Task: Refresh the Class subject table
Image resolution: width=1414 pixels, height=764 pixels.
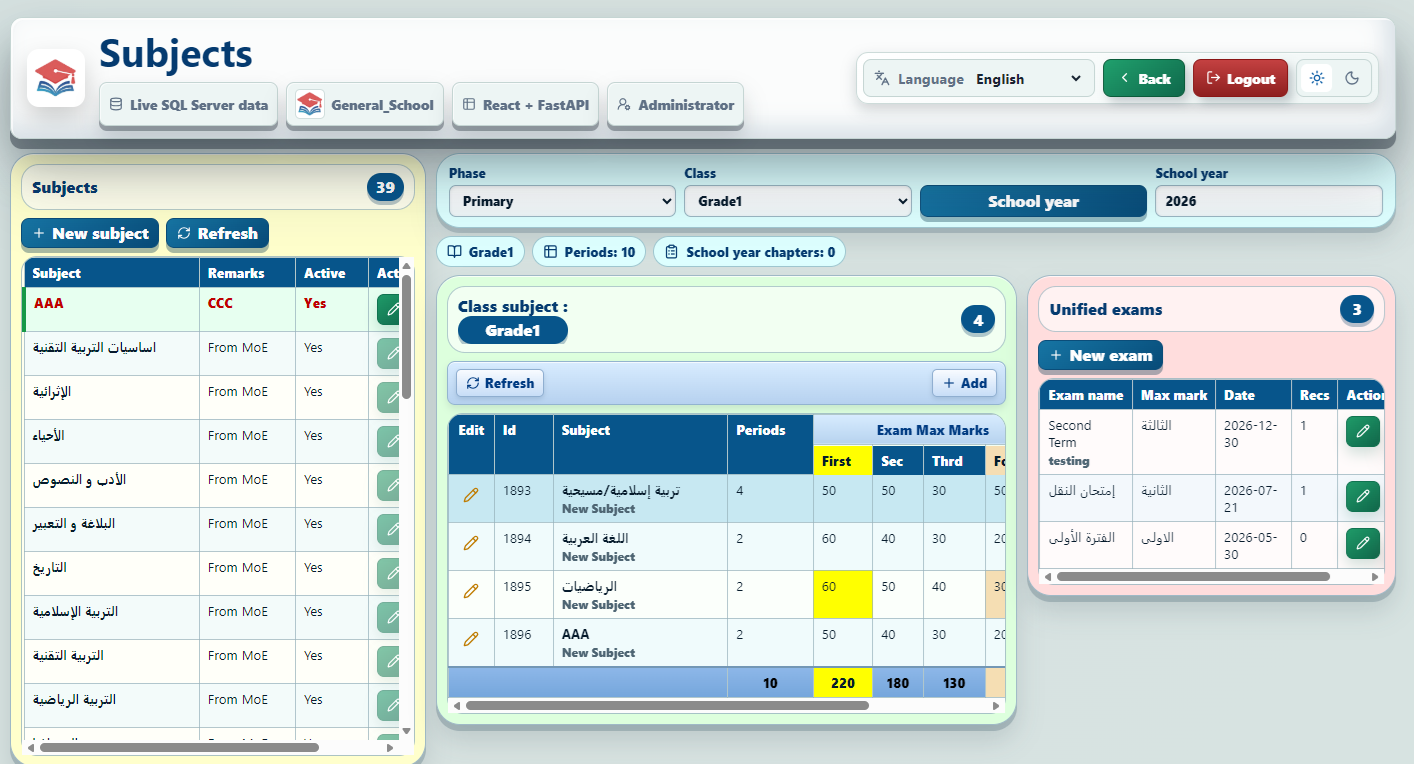Action: pos(500,383)
